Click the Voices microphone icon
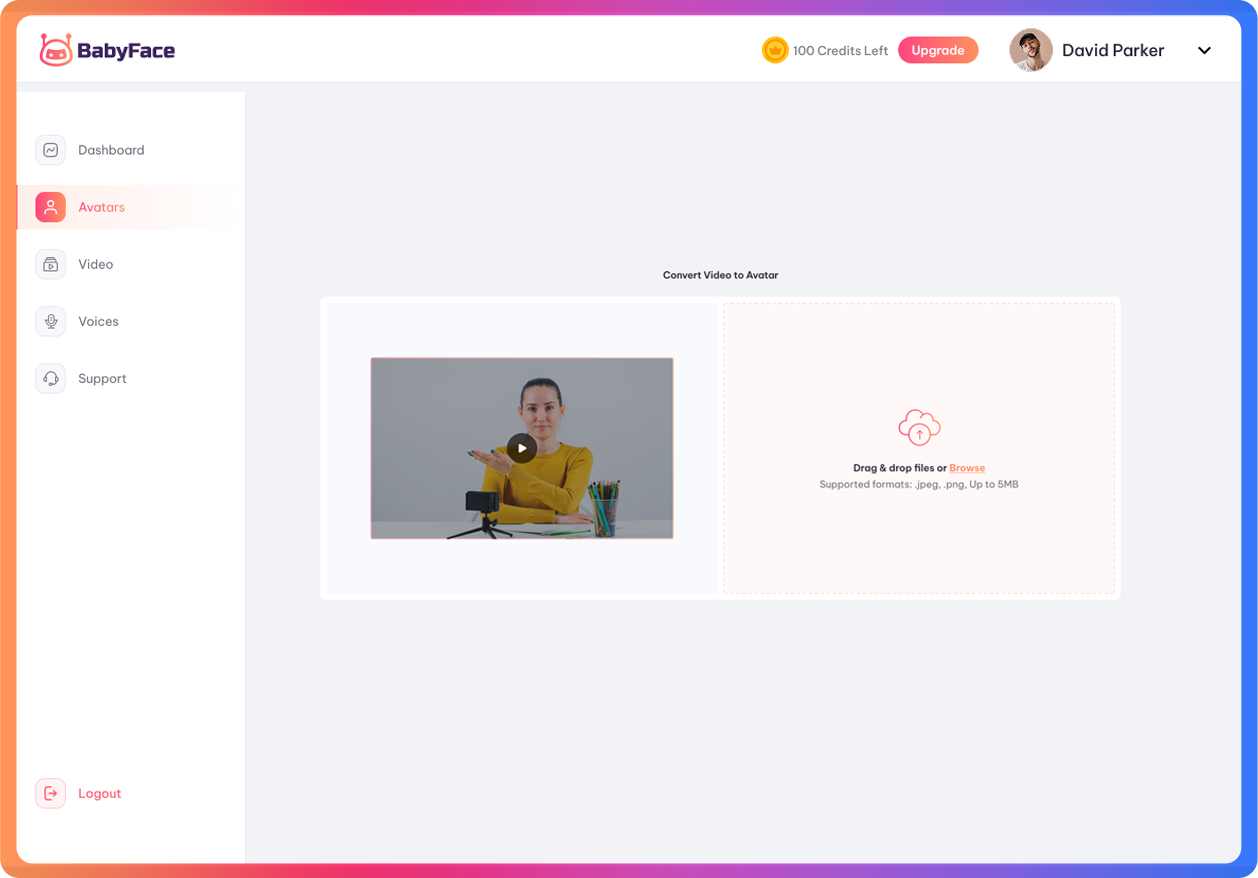The width and height of the screenshot is (1258, 878). [51, 321]
